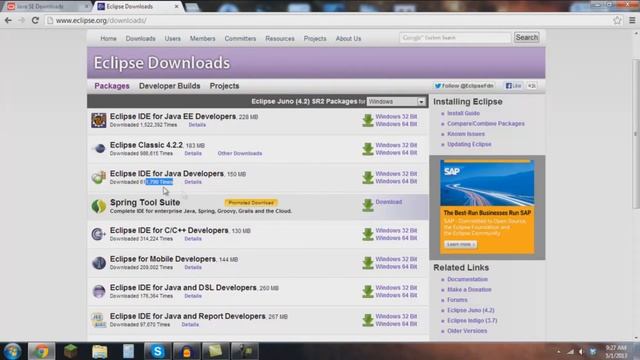
Task: Click the Spring Tool Suite leaf icon
Action: (x=99, y=206)
